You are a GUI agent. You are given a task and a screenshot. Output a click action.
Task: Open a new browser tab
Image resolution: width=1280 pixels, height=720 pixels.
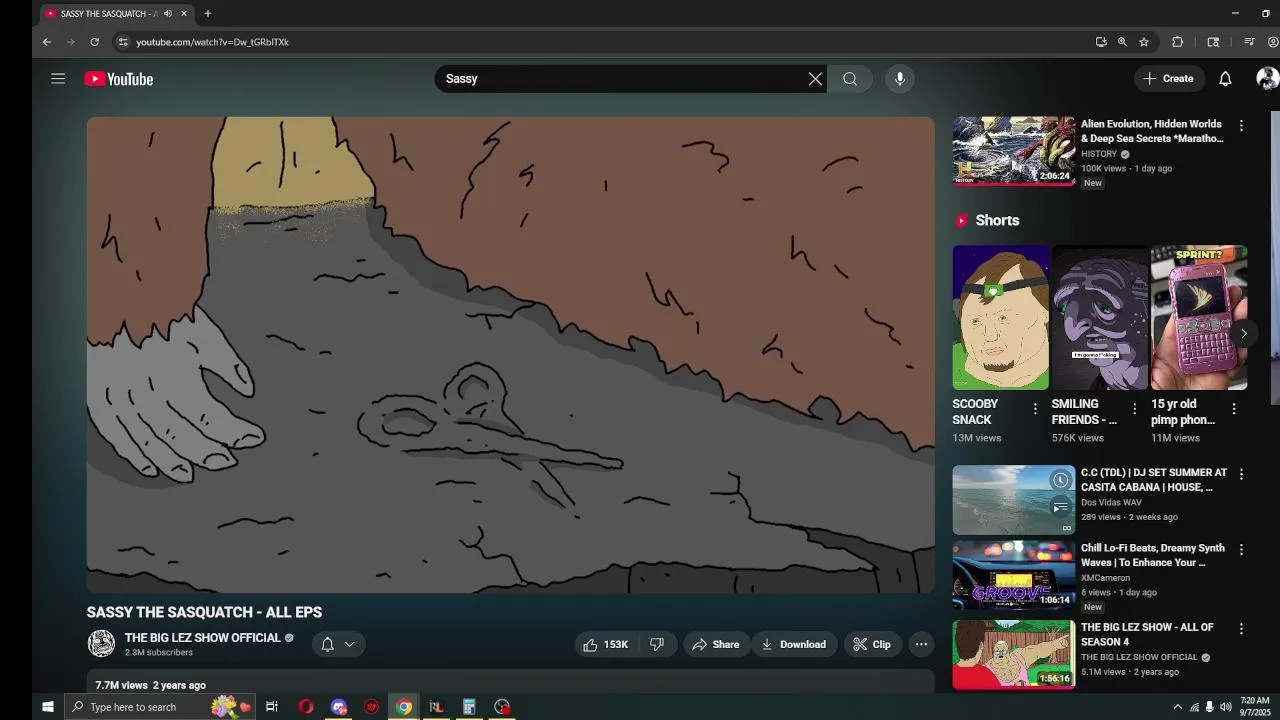208,14
